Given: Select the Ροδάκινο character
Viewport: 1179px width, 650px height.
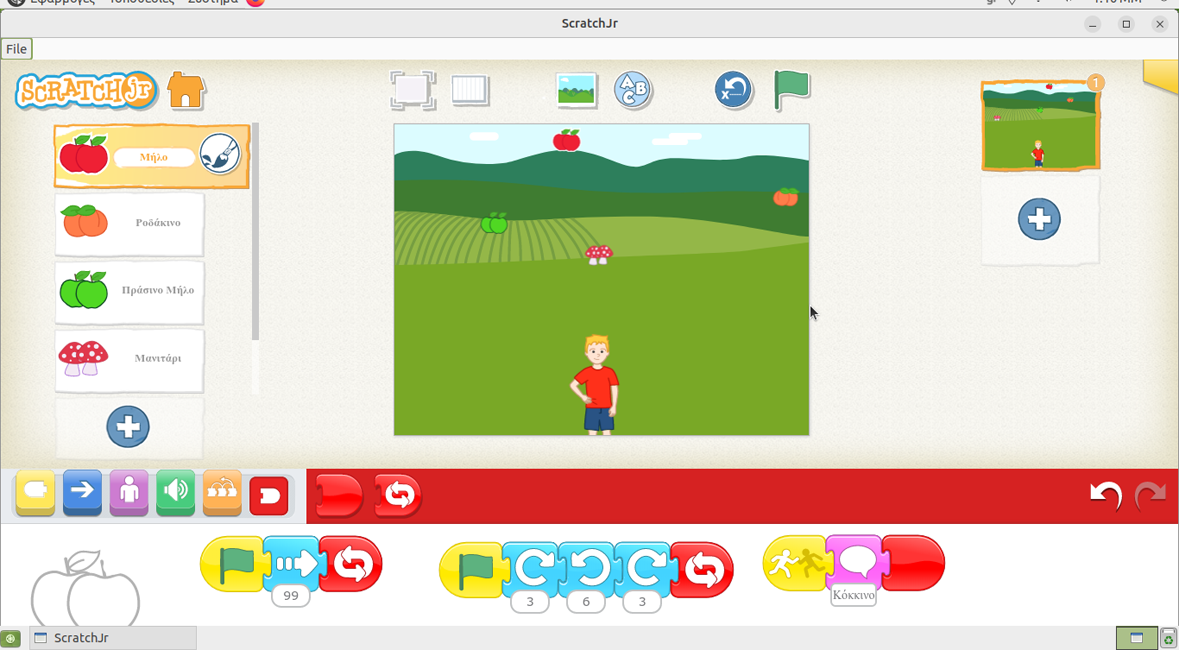Looking at the screenshot, I should click(x=130, y=223).
